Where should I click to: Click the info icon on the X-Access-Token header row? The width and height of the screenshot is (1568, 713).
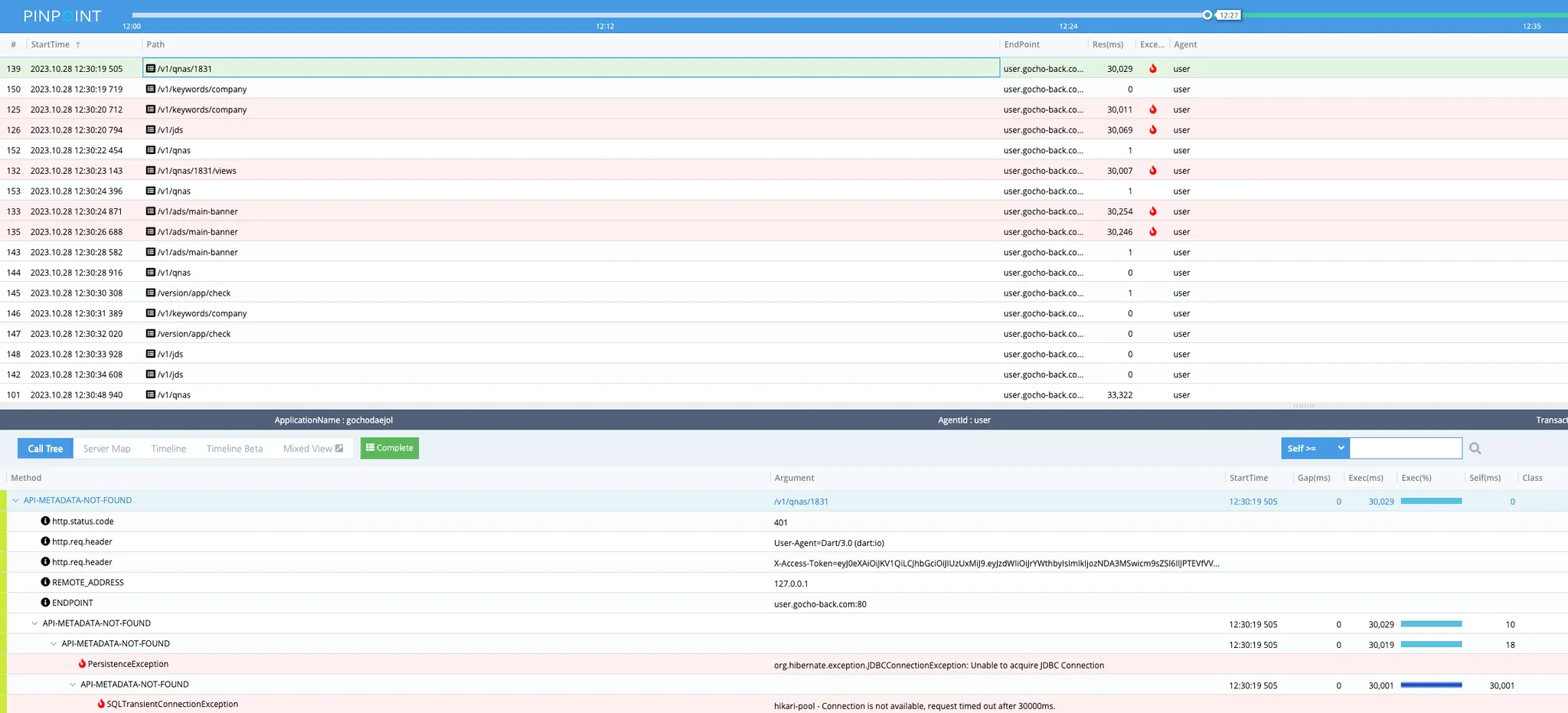(x=45, y=561)
